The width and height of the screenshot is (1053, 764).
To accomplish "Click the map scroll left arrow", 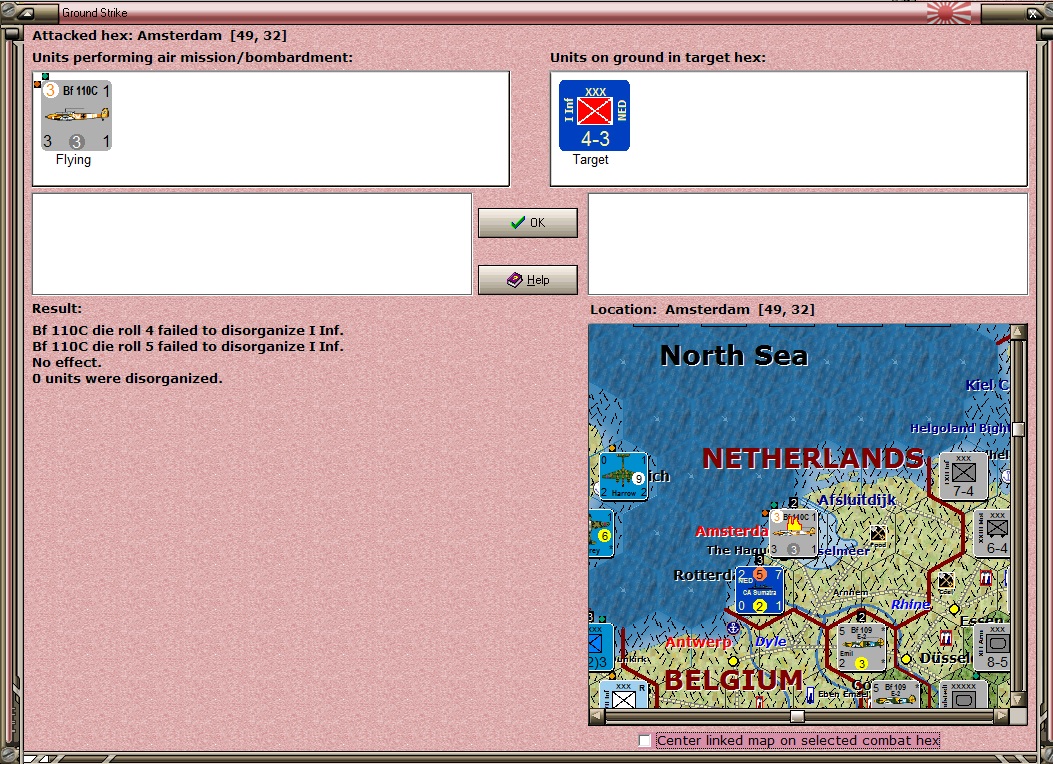I will click(x=596, y=716).
